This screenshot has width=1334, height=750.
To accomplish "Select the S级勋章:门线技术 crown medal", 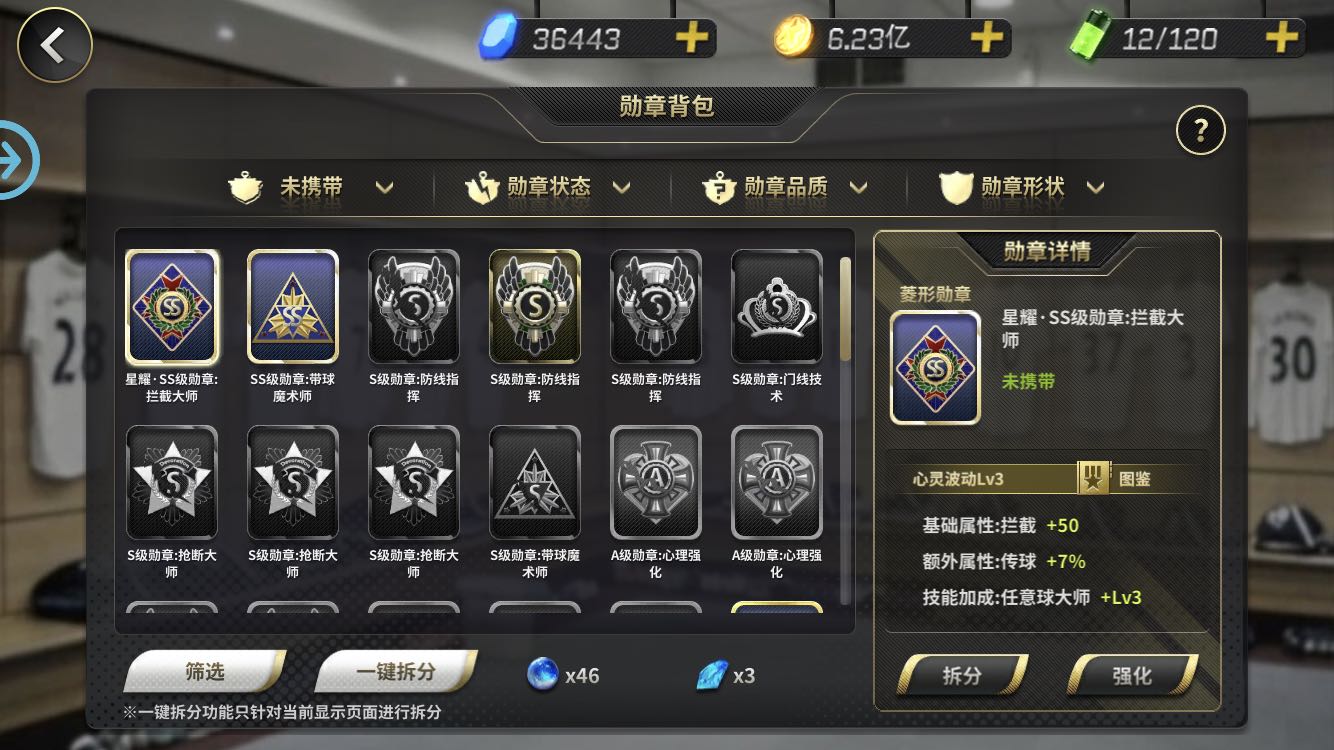I will (x=777, y=307).
